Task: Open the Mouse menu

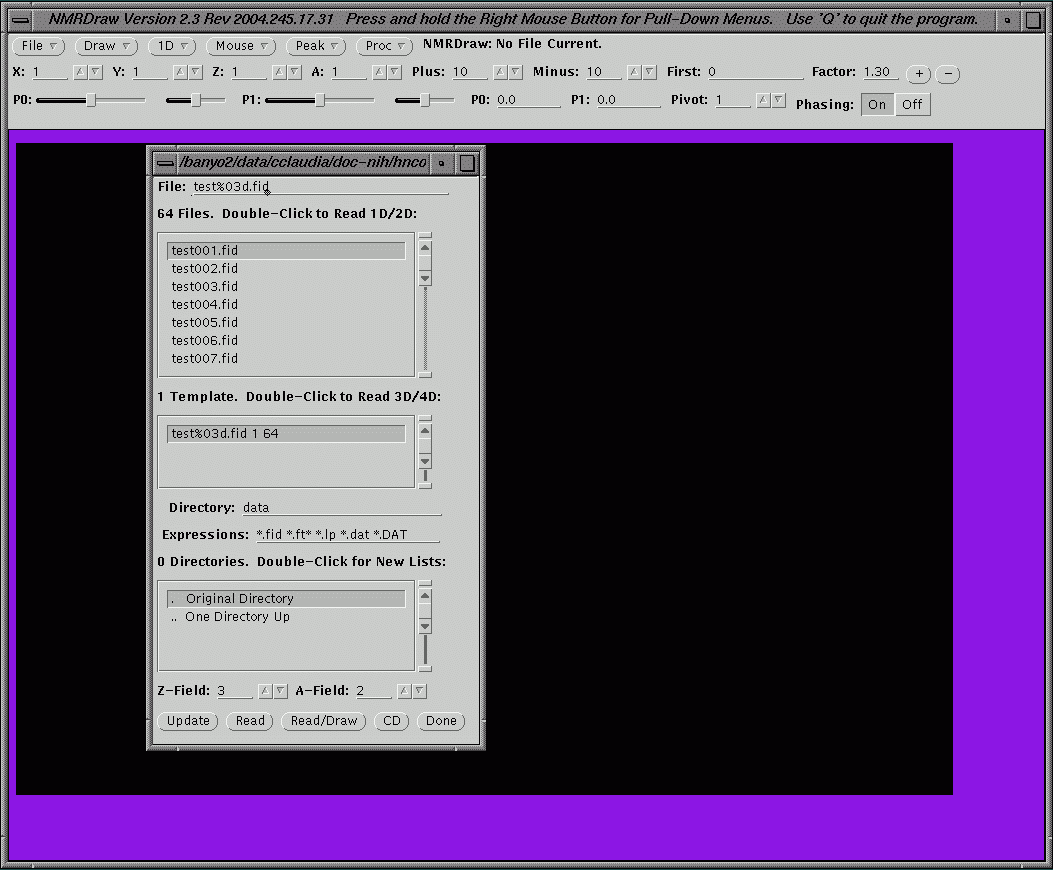Action: coord(241,46)
